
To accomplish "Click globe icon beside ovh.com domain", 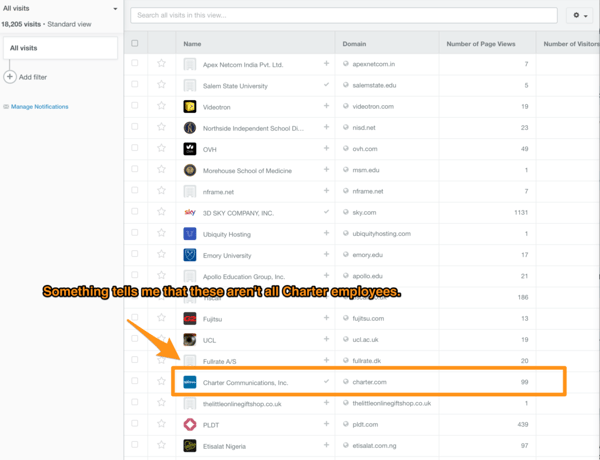I will pos(346,148).
